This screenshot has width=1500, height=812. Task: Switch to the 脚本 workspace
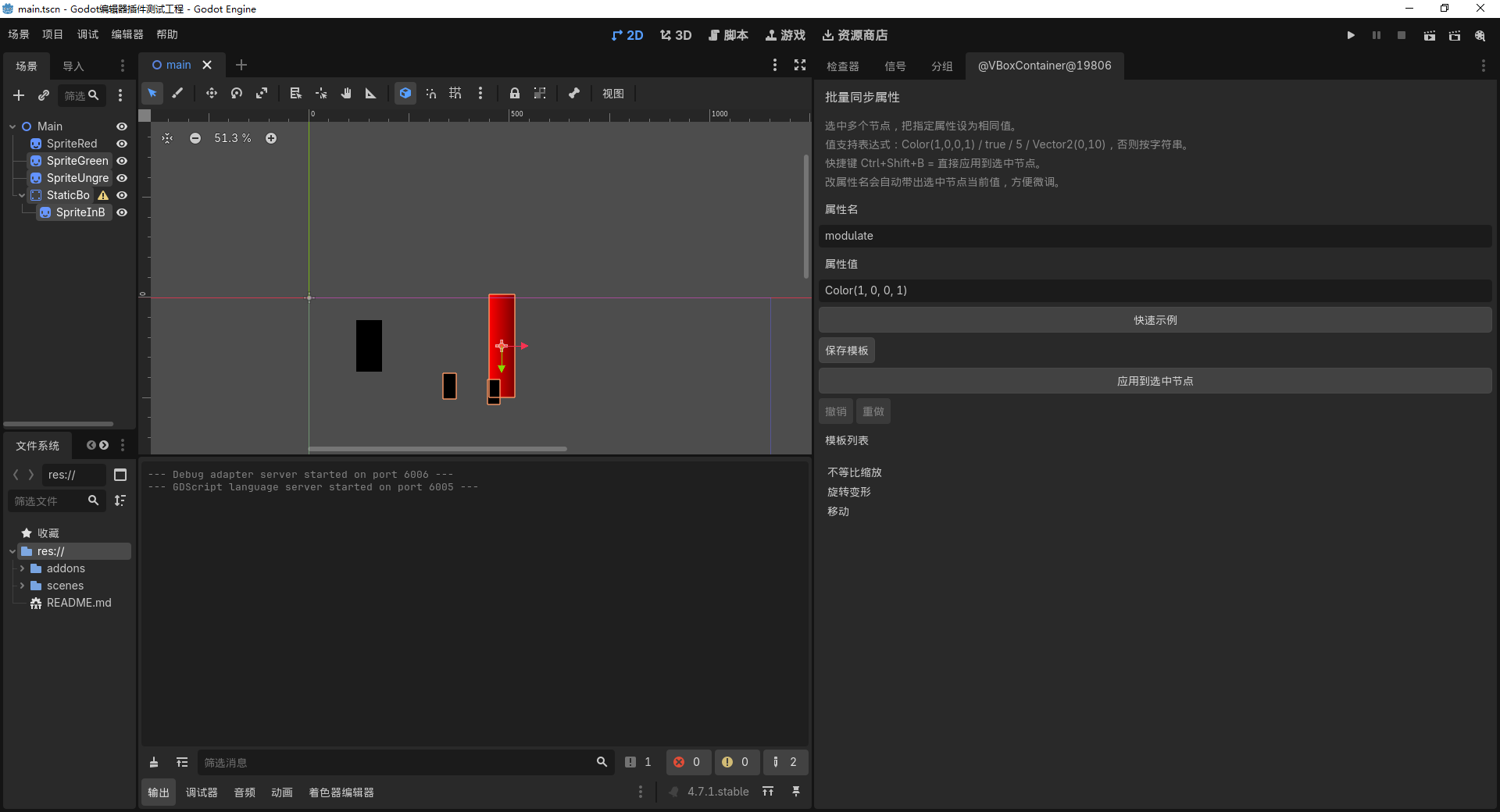coord(728,35)
